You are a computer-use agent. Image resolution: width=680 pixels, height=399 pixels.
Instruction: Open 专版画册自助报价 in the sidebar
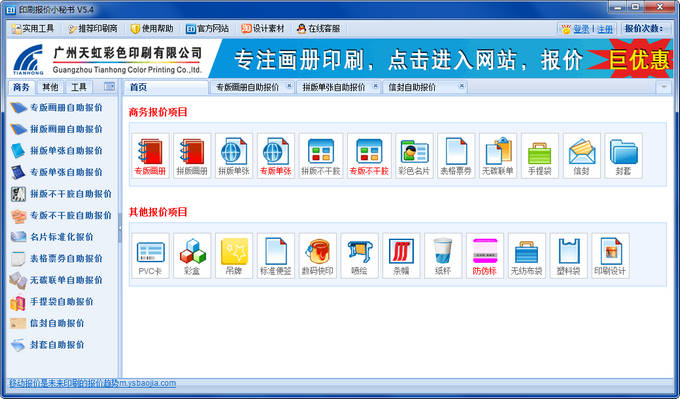(x=56, y=108)
